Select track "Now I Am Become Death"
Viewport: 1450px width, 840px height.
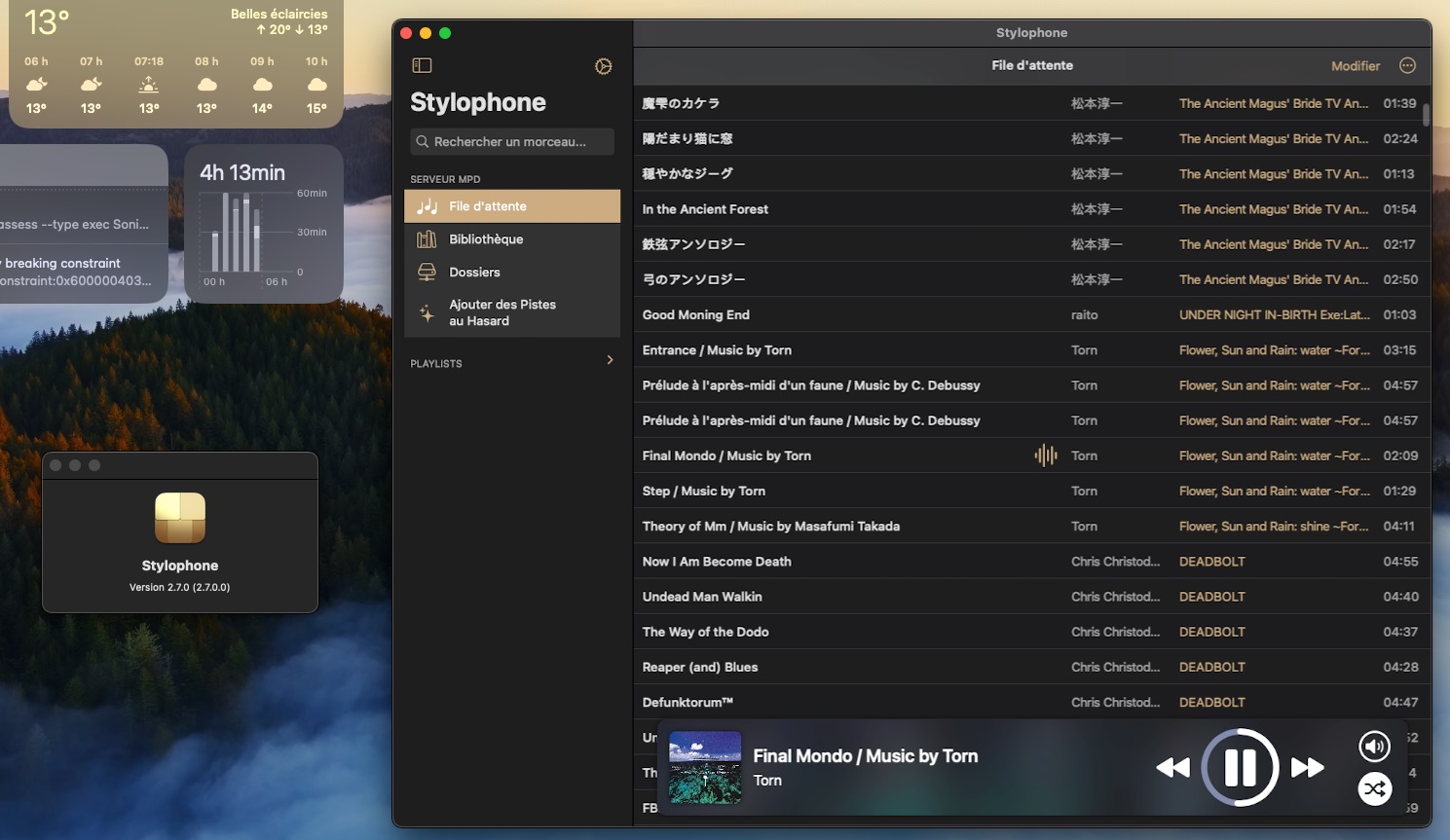[x=1031, y=562]
